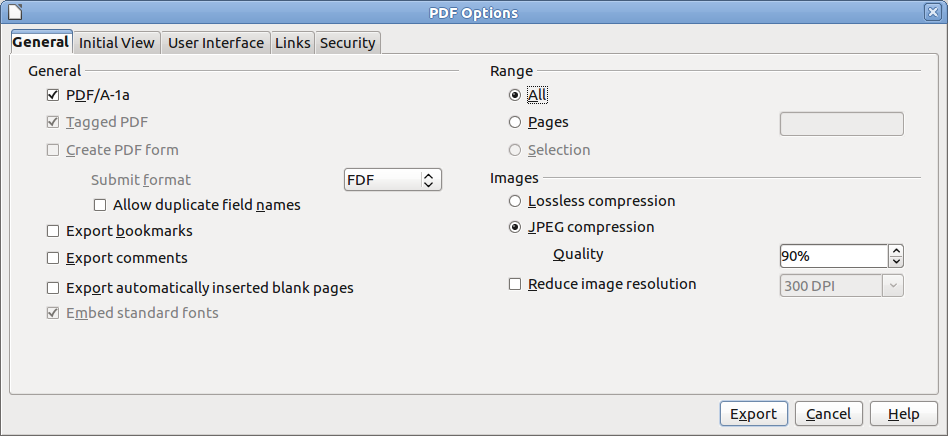Expand the 300 DPI resolution dropdown

(x=842, y=286)
